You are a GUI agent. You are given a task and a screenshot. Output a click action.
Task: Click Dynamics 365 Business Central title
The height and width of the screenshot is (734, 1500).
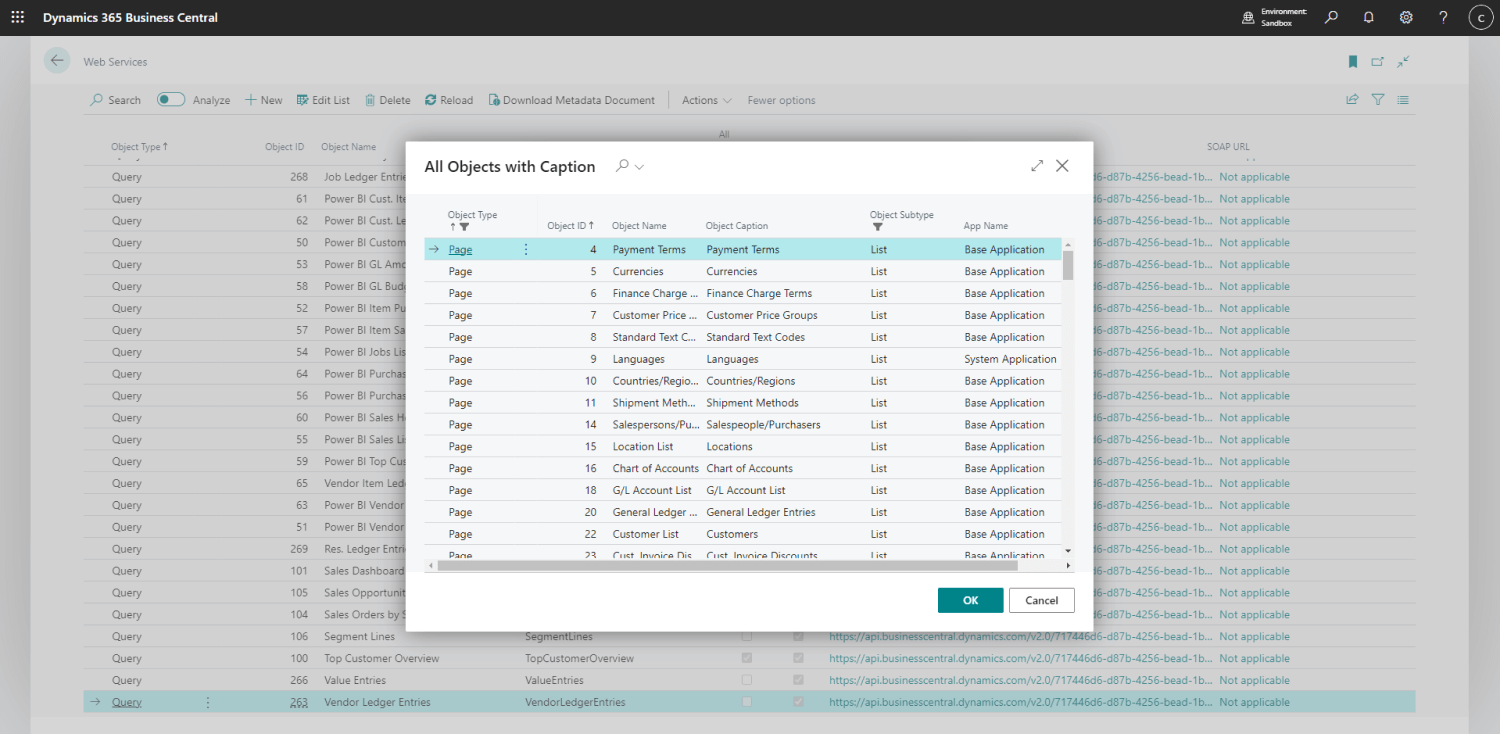tap(130, 17)
